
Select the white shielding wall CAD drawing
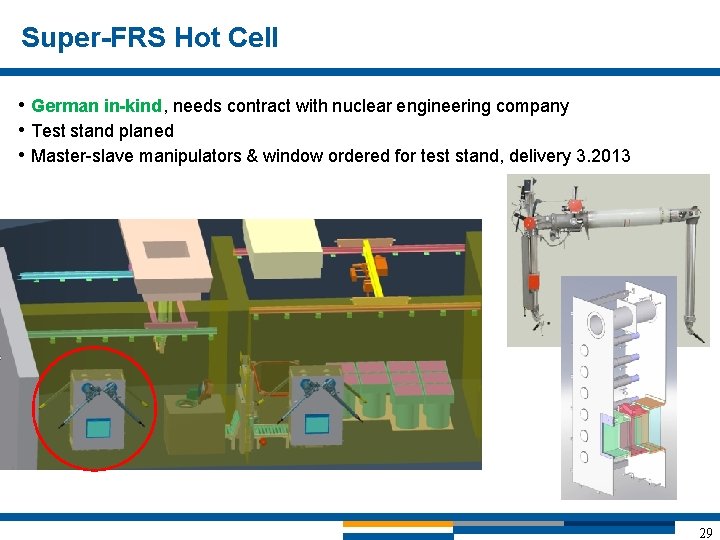tap(619, 388)
